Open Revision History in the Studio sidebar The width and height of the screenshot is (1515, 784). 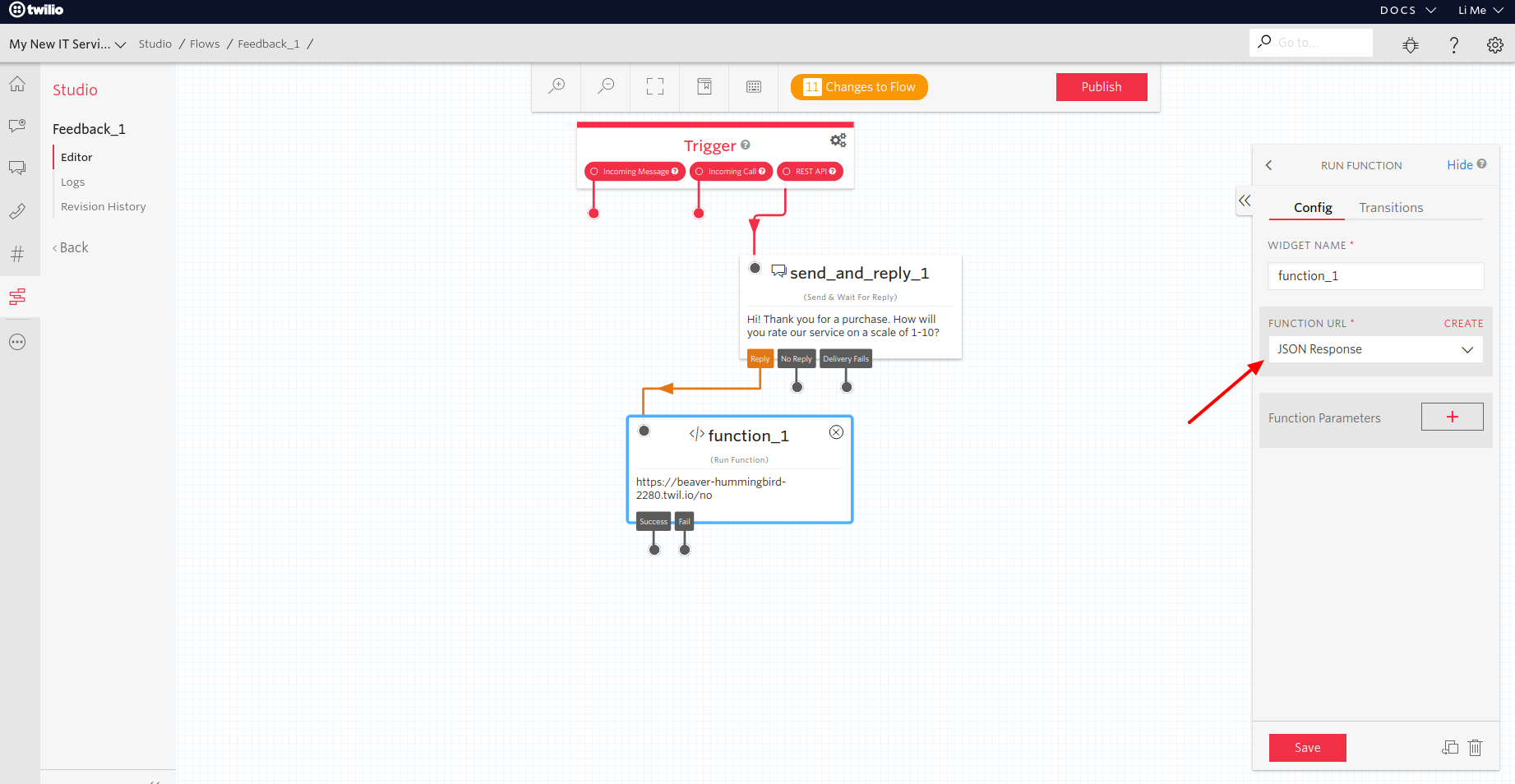pyautogui.click(x=103, y=206)
